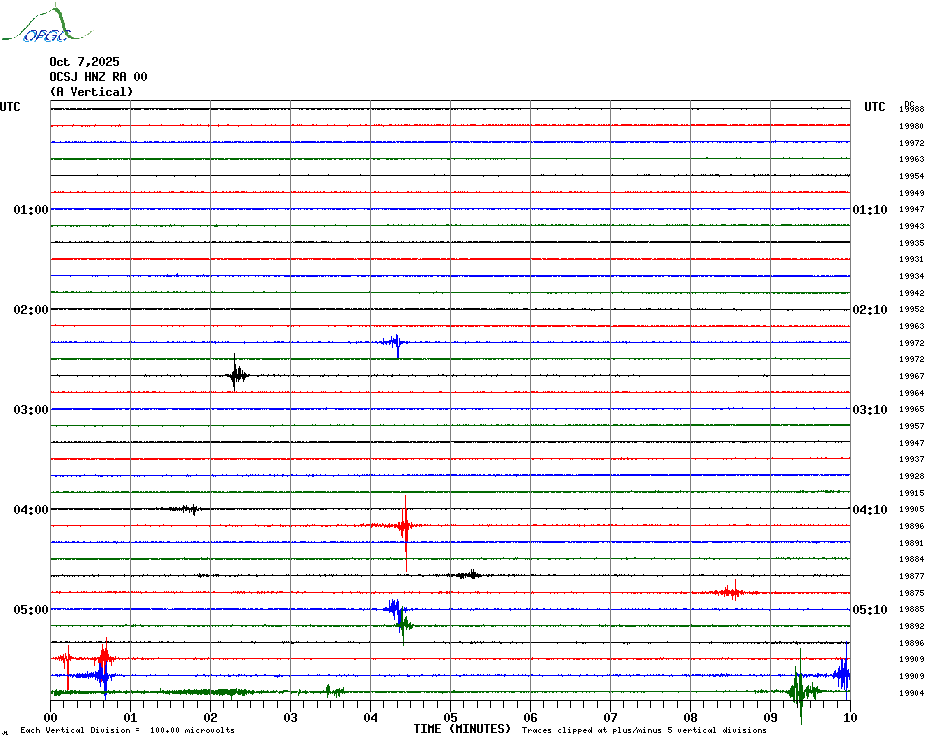Viewport: 930px width, 744px height.
Task: Select the Oct 7,2025 date label
Action: 84,62
